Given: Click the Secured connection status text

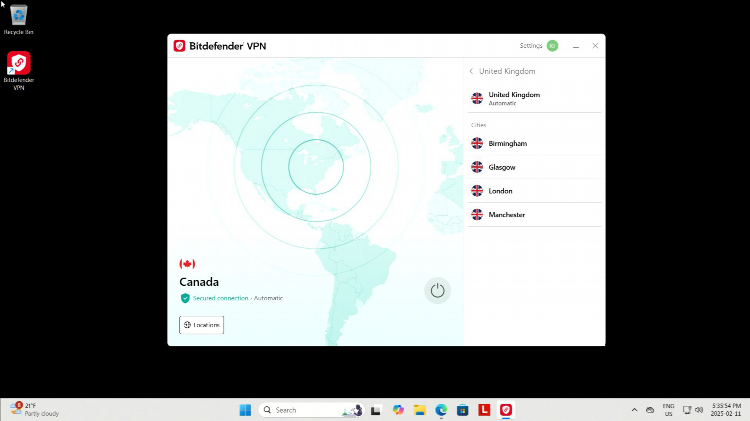Looking at the screenshot, I should [x=221, y=298].
